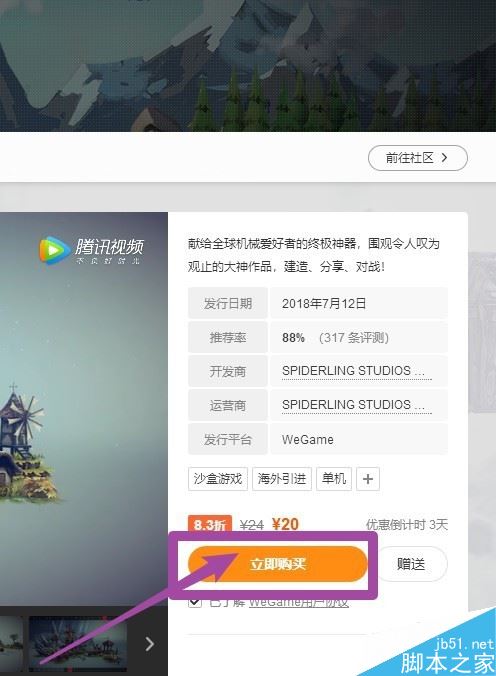Screen dimensions: 496x676
Task: Click the 发行日期 label cell
Action: pyautogui.click(x=228, y=303)
